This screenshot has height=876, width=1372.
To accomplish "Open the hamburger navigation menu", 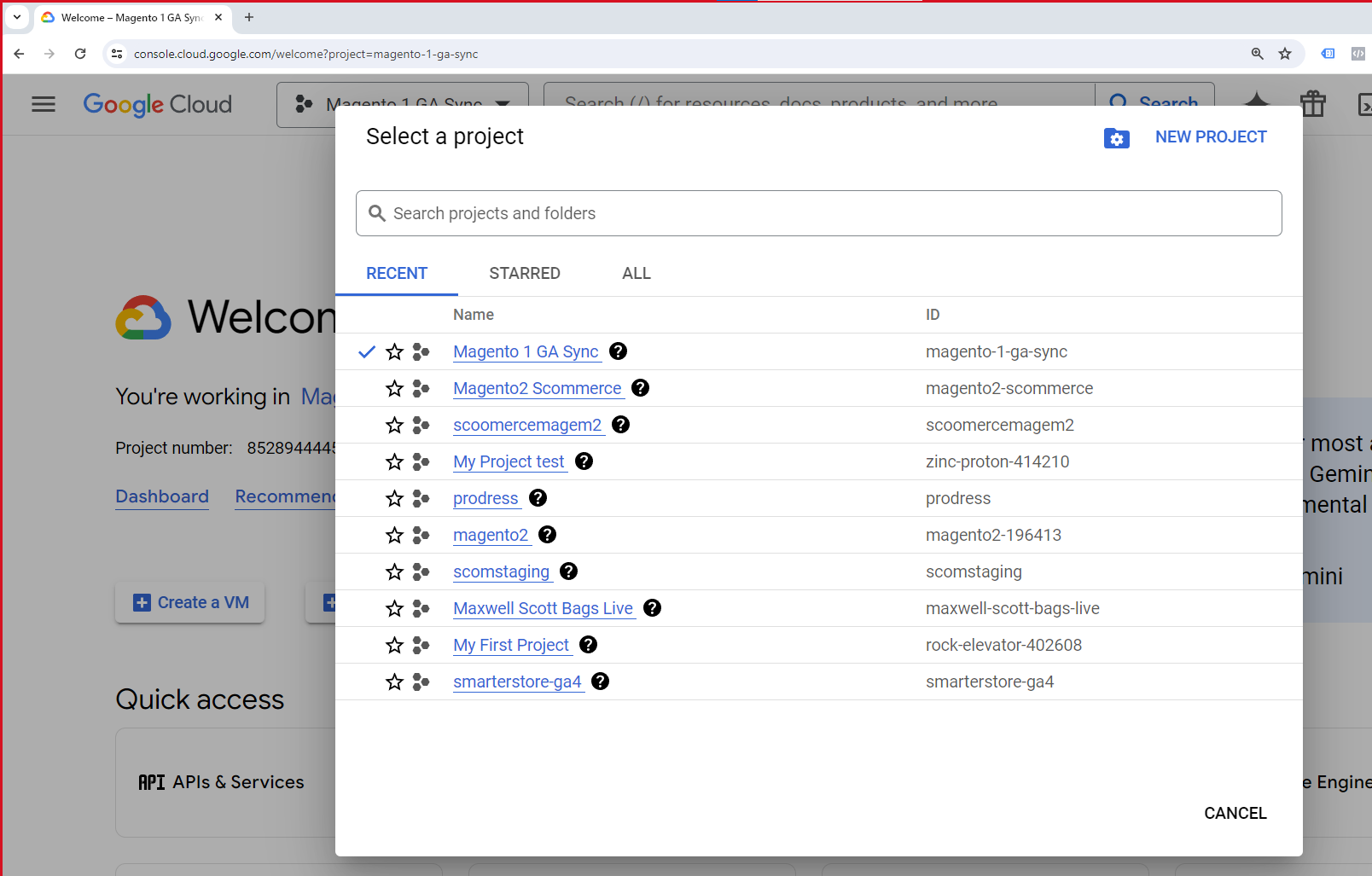I will pos(44,104).
